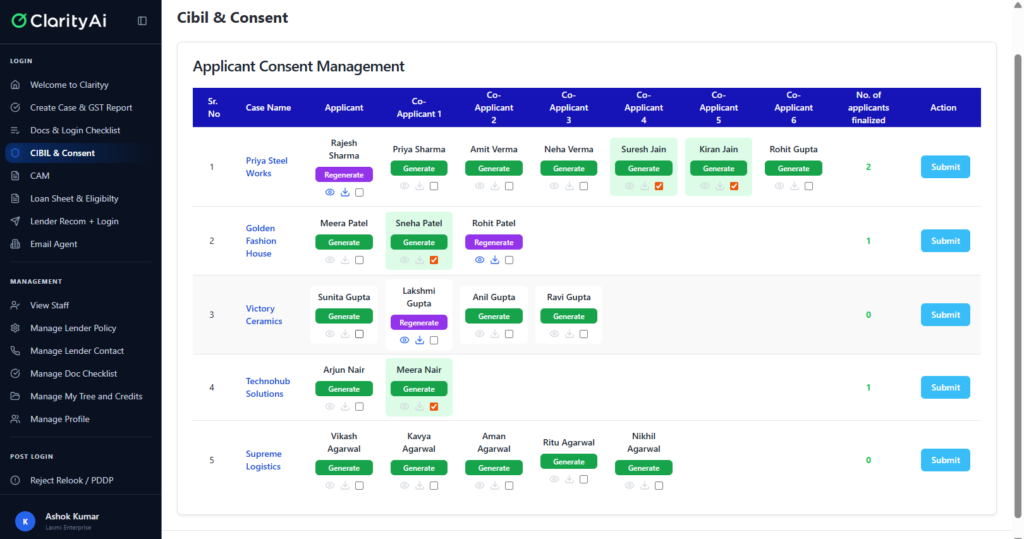The image size is (1024, 539).
Task: Check the box for Vikash Agarwal
Action: pos(359,485)
